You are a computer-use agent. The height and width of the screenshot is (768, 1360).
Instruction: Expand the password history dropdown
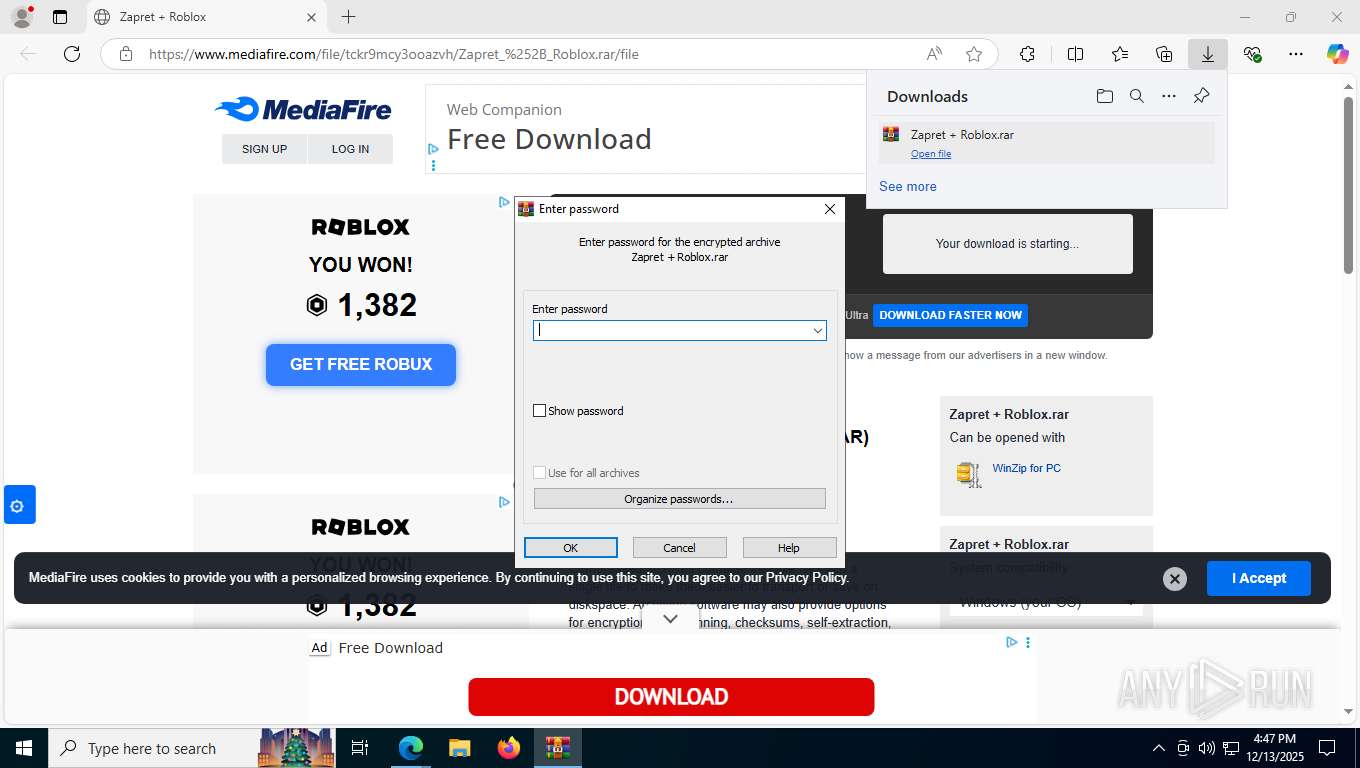click(817, 330)
